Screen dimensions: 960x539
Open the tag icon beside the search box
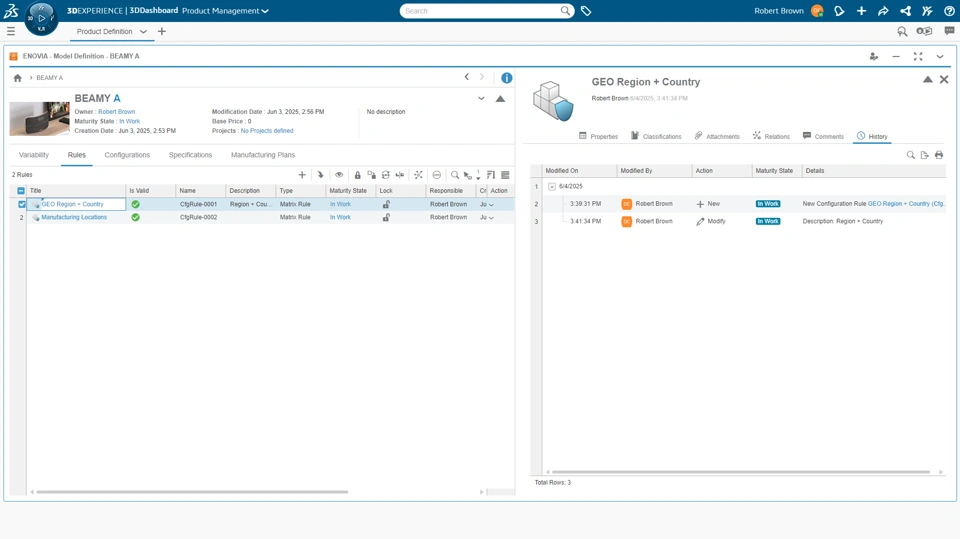[x=586, y=11]
